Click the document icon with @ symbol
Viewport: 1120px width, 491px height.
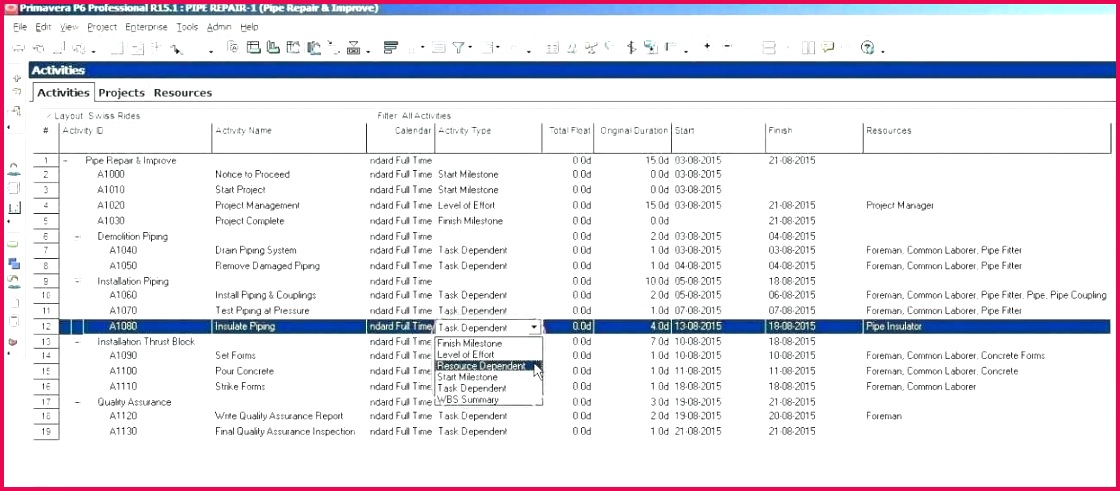(x=233, y=48)
